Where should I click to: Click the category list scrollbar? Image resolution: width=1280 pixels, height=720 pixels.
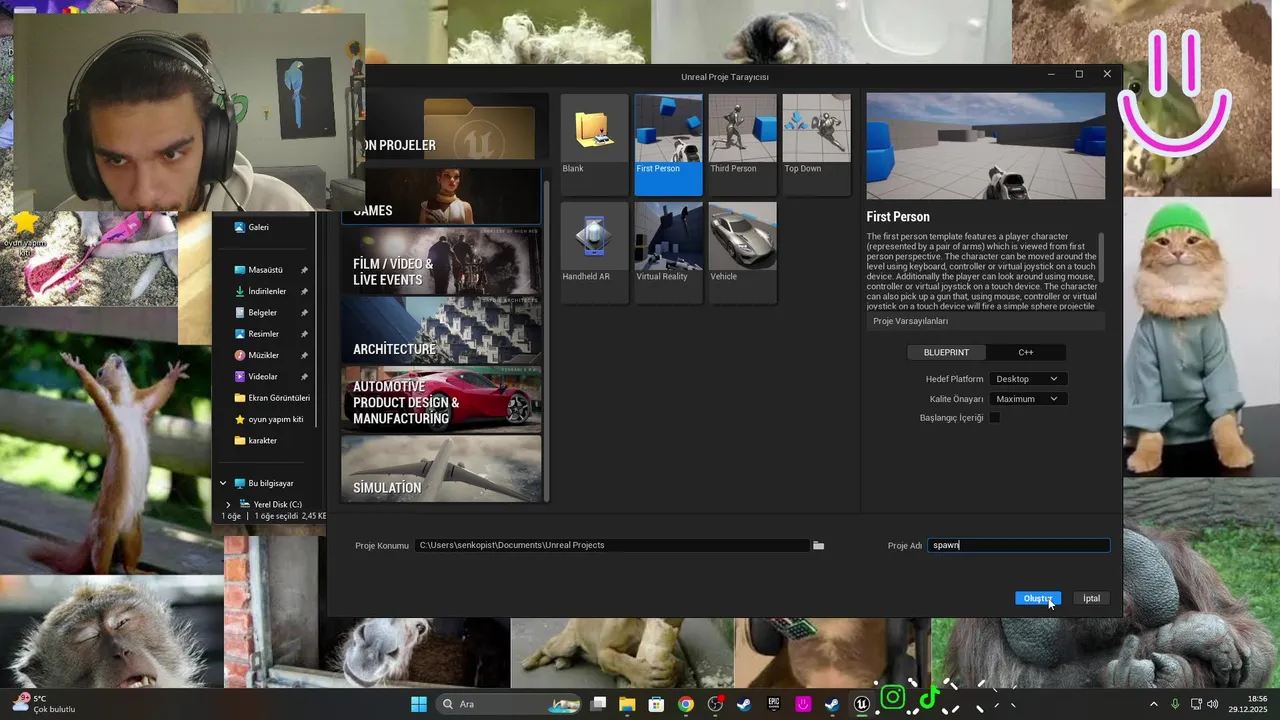[x=546, y=340]
